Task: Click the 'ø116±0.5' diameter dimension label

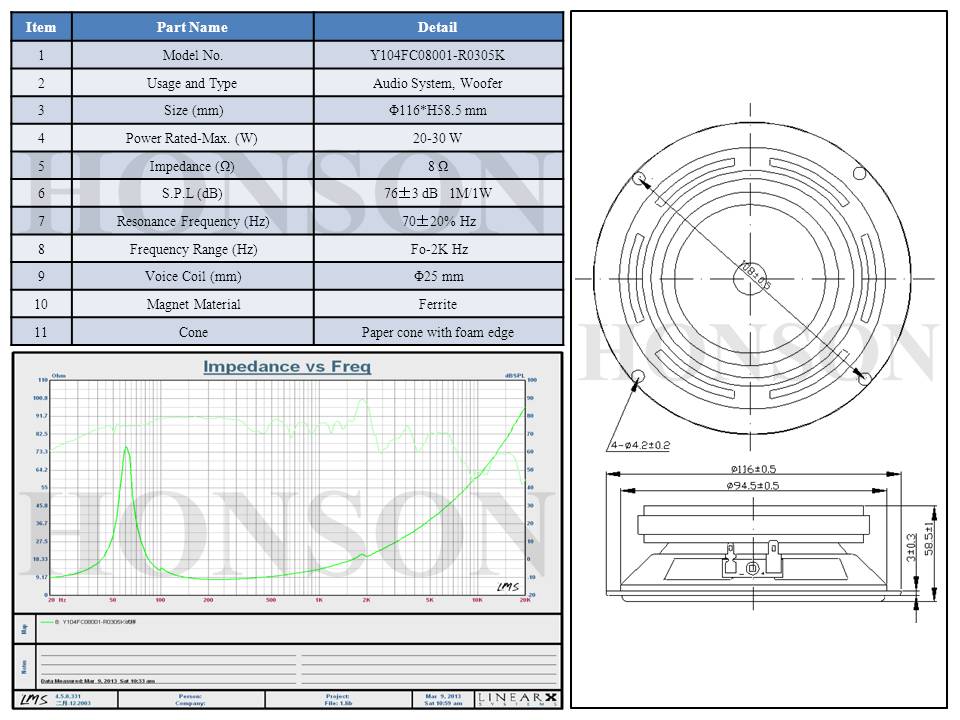Action: 753,469
